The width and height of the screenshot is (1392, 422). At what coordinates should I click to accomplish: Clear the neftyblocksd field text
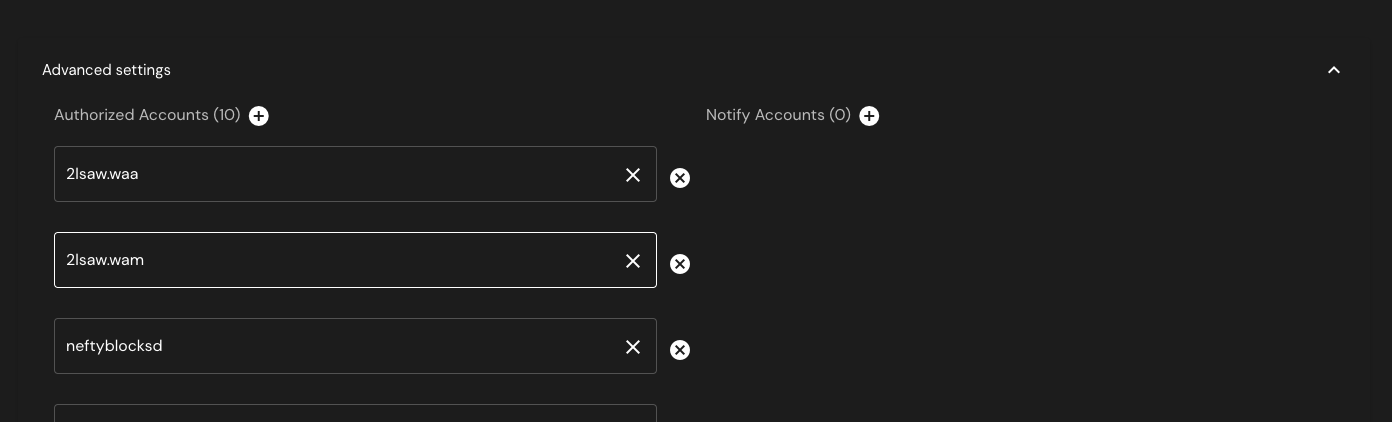(633, 347)
